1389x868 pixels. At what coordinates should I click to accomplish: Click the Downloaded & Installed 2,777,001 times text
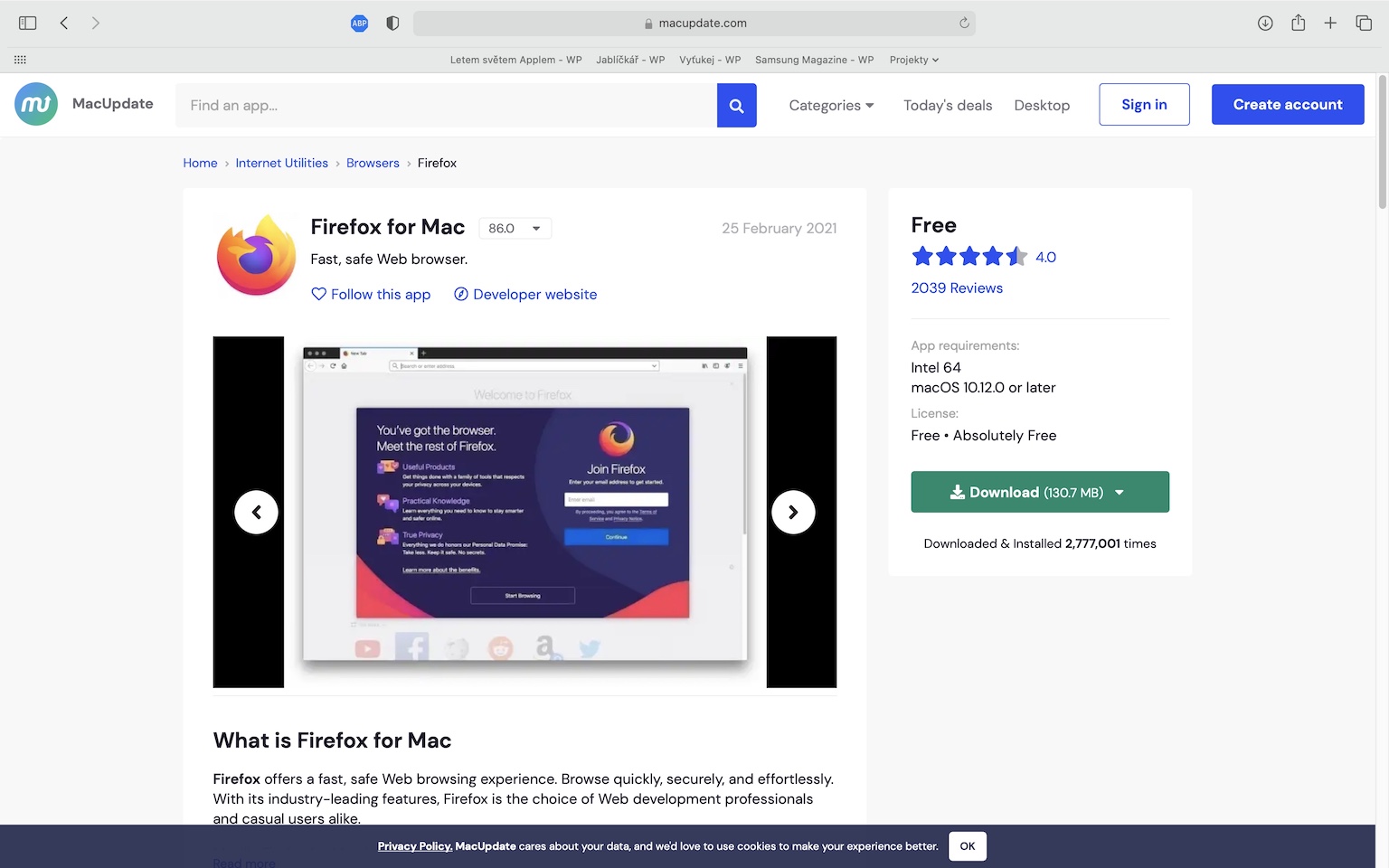pyautogui.click(x=1040, y=543)
